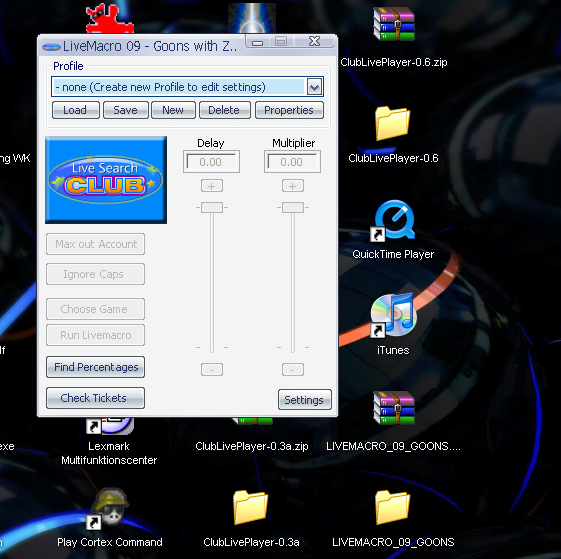This screenshot has width=561, height=559.
Task: Open profile Properties
Action: tap(289, 110)
